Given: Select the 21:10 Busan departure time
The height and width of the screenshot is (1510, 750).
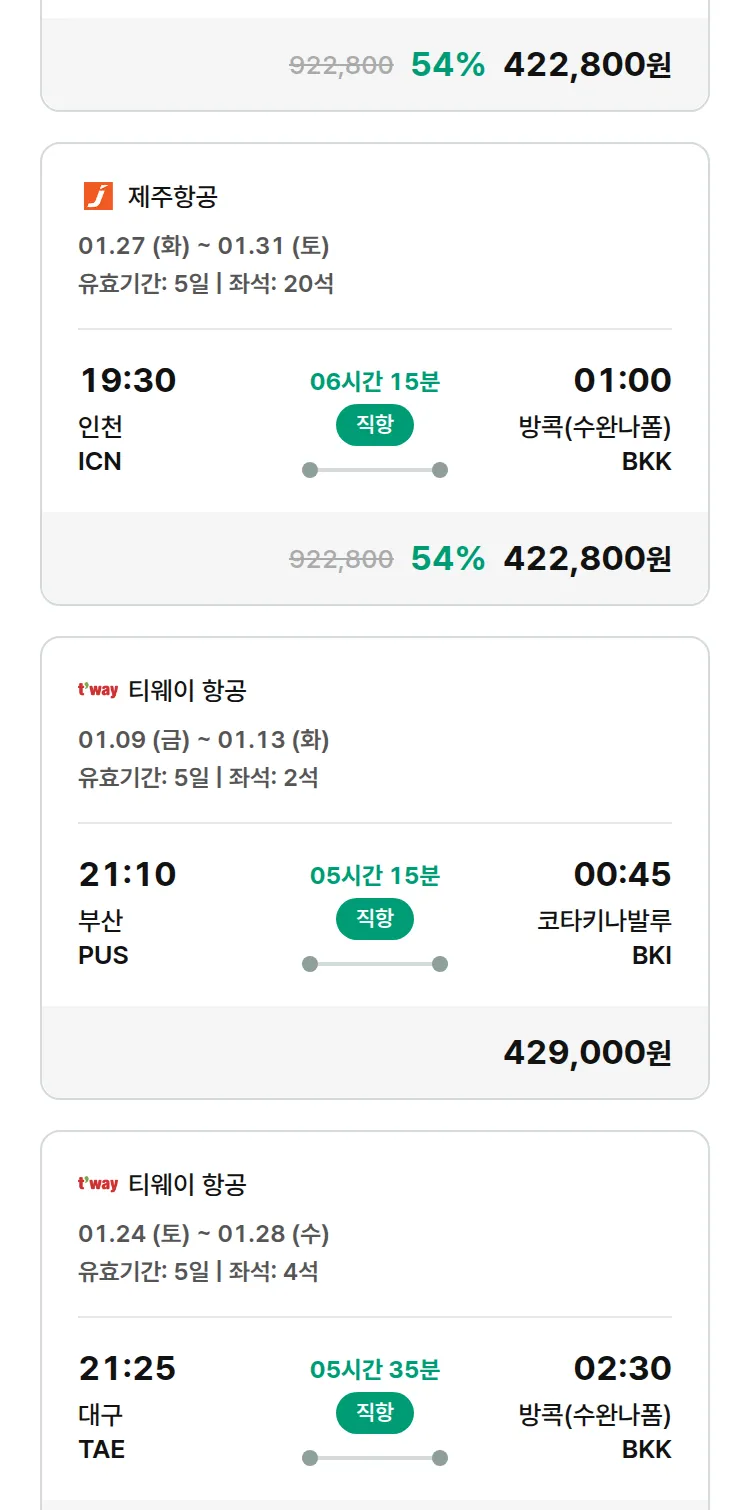Looking at the screenshot, I should pos(127,874).
